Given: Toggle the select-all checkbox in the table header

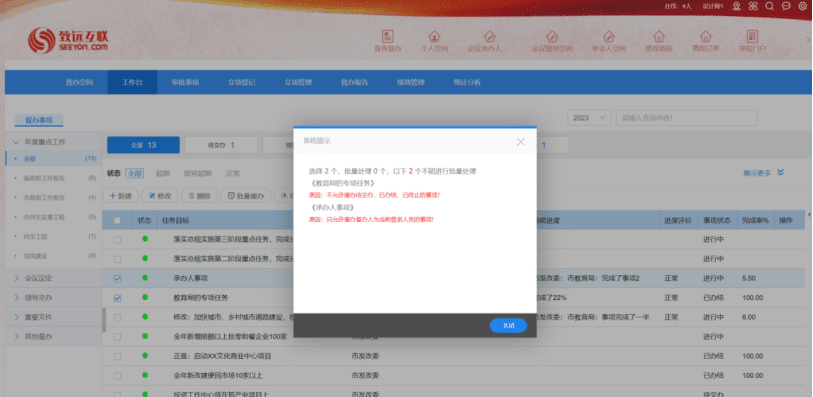Looking at the screenshot, I should point(117,220).
